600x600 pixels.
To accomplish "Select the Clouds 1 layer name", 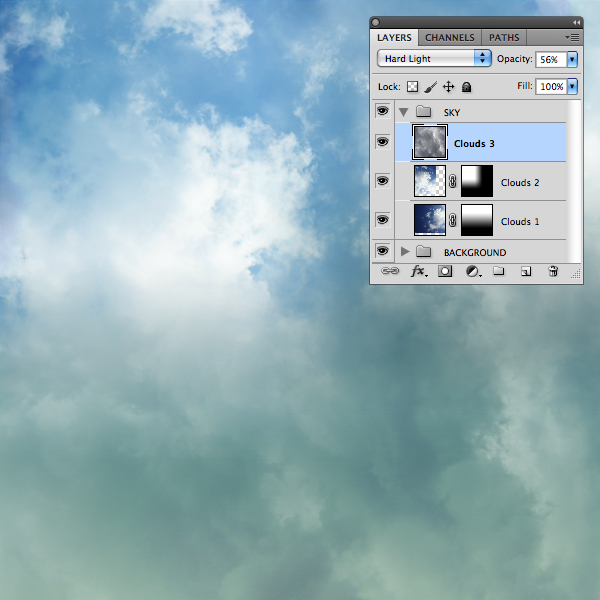I will click(520, 222).
